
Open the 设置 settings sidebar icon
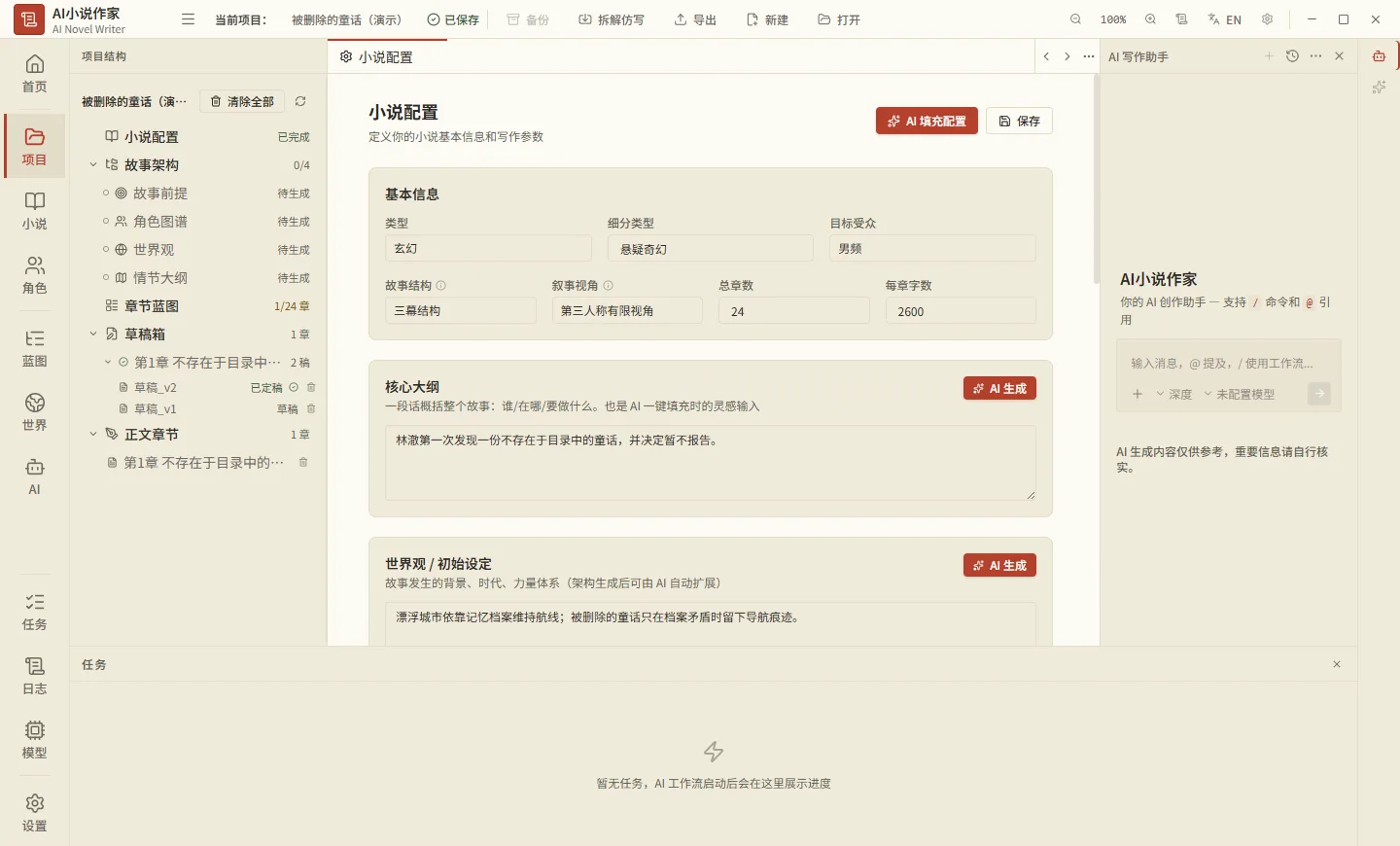tap(34, 812)
